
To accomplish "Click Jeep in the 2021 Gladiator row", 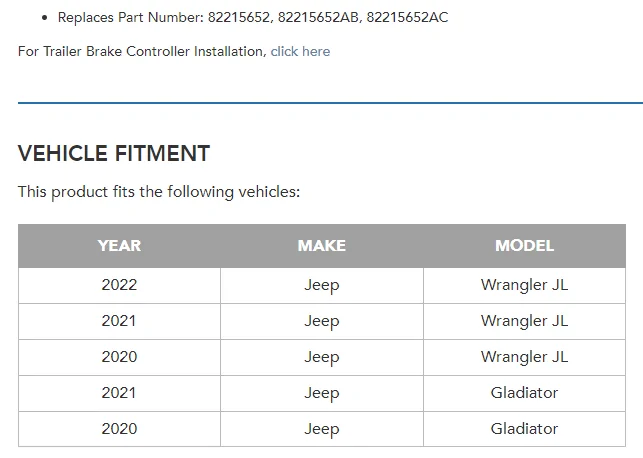I will (x=322, y=393).
